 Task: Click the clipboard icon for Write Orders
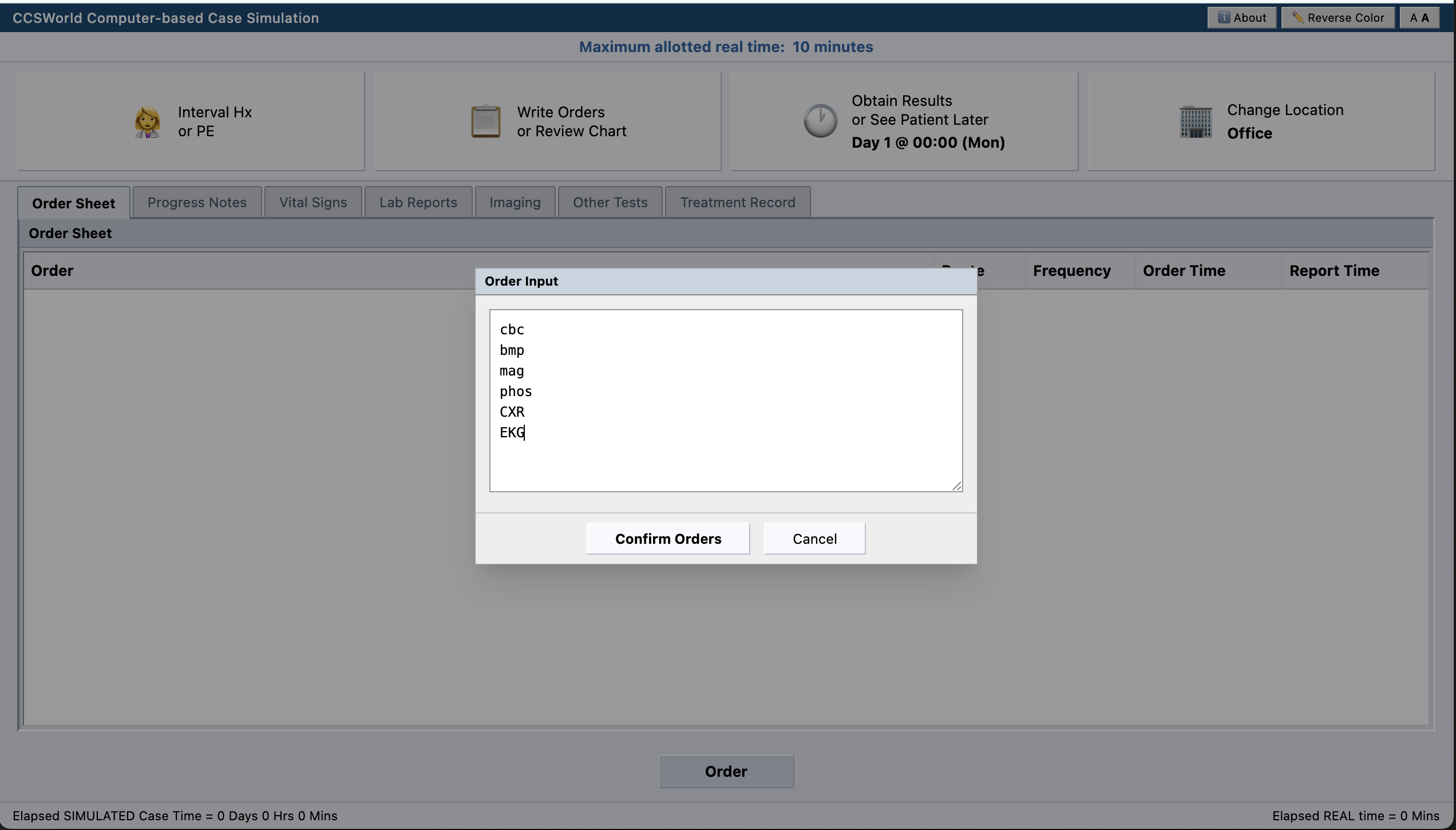click(485, 121)
